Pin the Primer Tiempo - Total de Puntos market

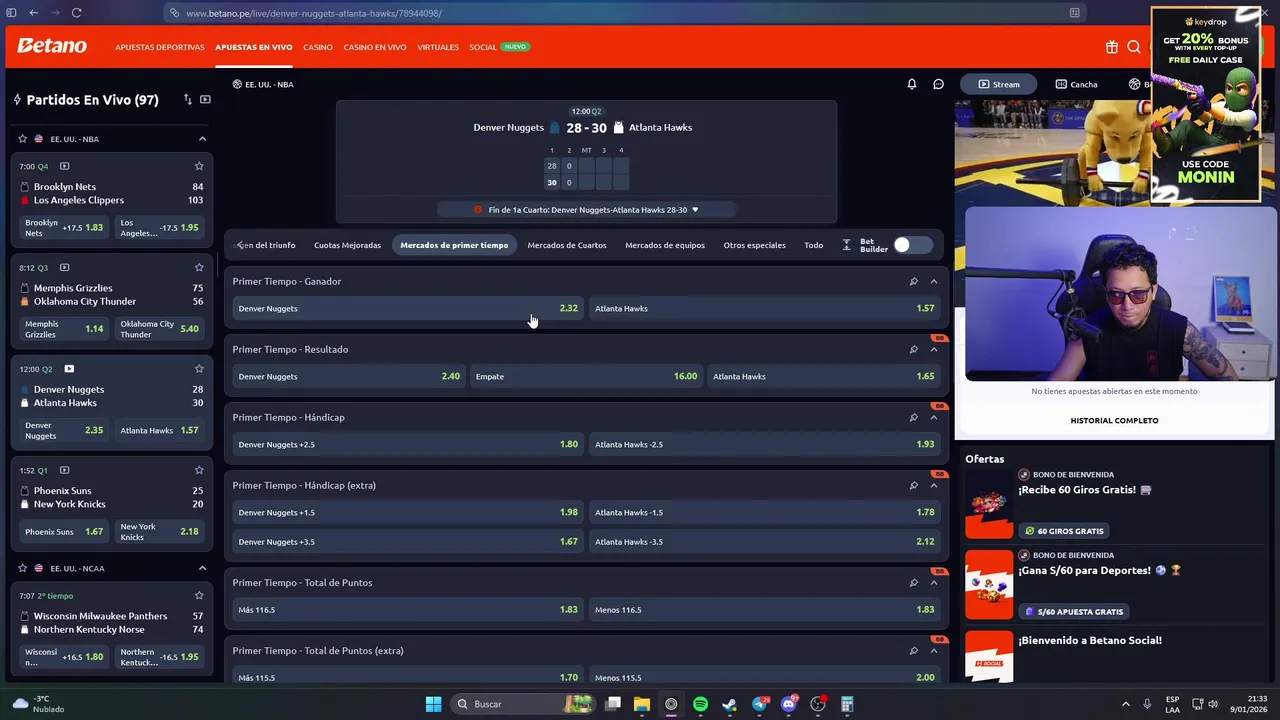click(913, 583)
